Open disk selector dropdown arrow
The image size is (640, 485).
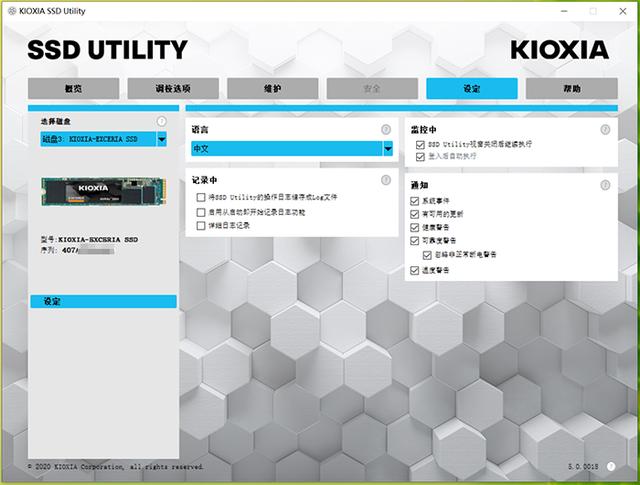click(162, 139)
